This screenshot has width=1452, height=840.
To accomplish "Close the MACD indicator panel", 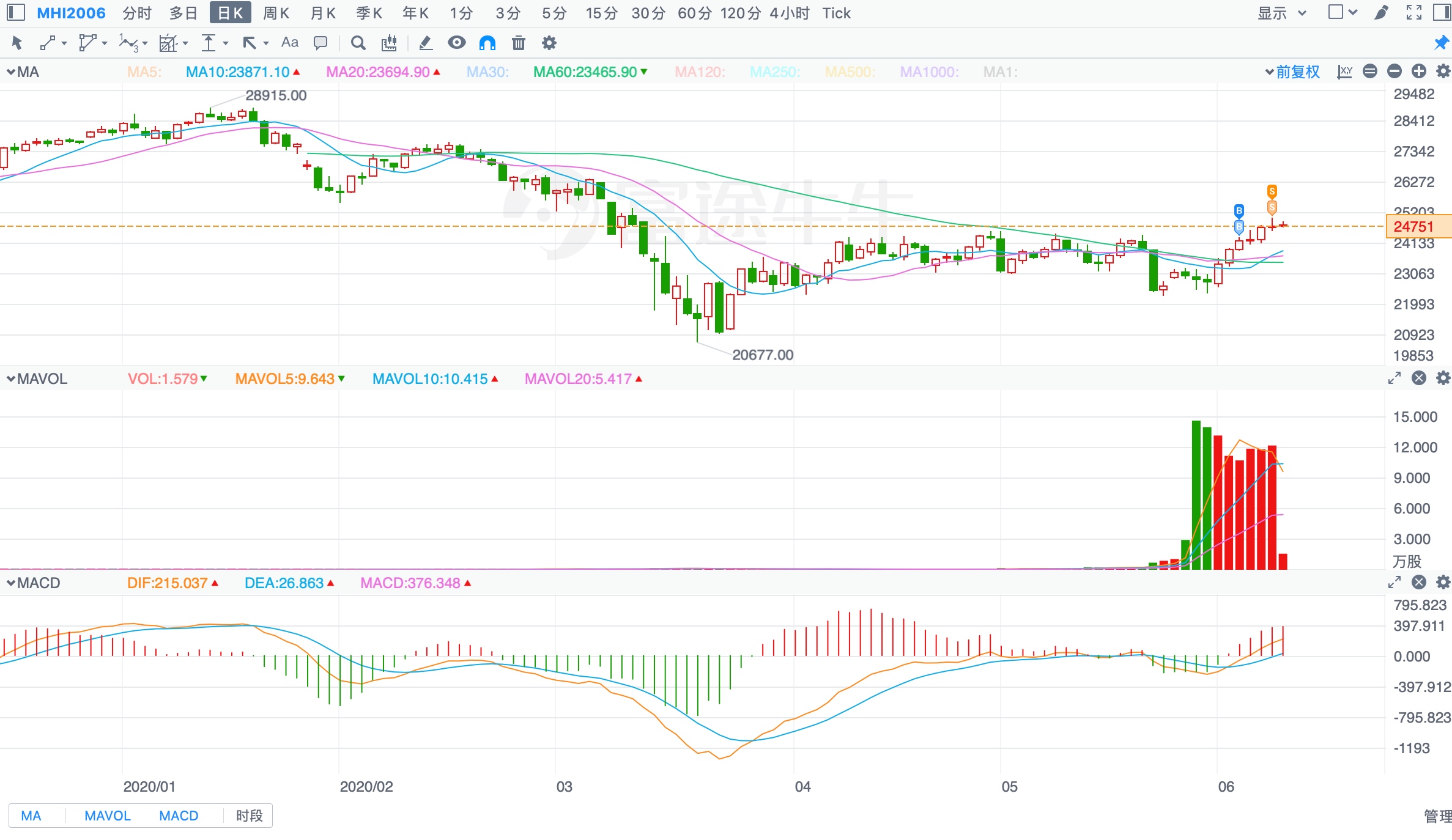I will point(1419,583).
